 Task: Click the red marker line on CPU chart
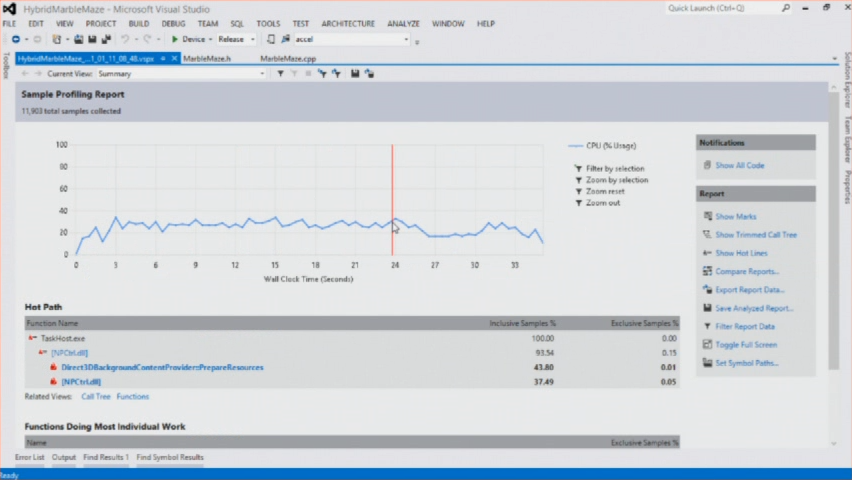pos(392,200)
